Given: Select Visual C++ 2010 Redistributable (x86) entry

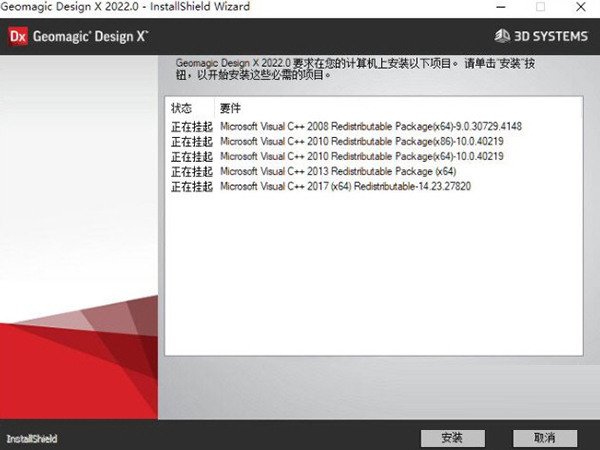Looking at the screenshot, I should [x=360, y=141].
